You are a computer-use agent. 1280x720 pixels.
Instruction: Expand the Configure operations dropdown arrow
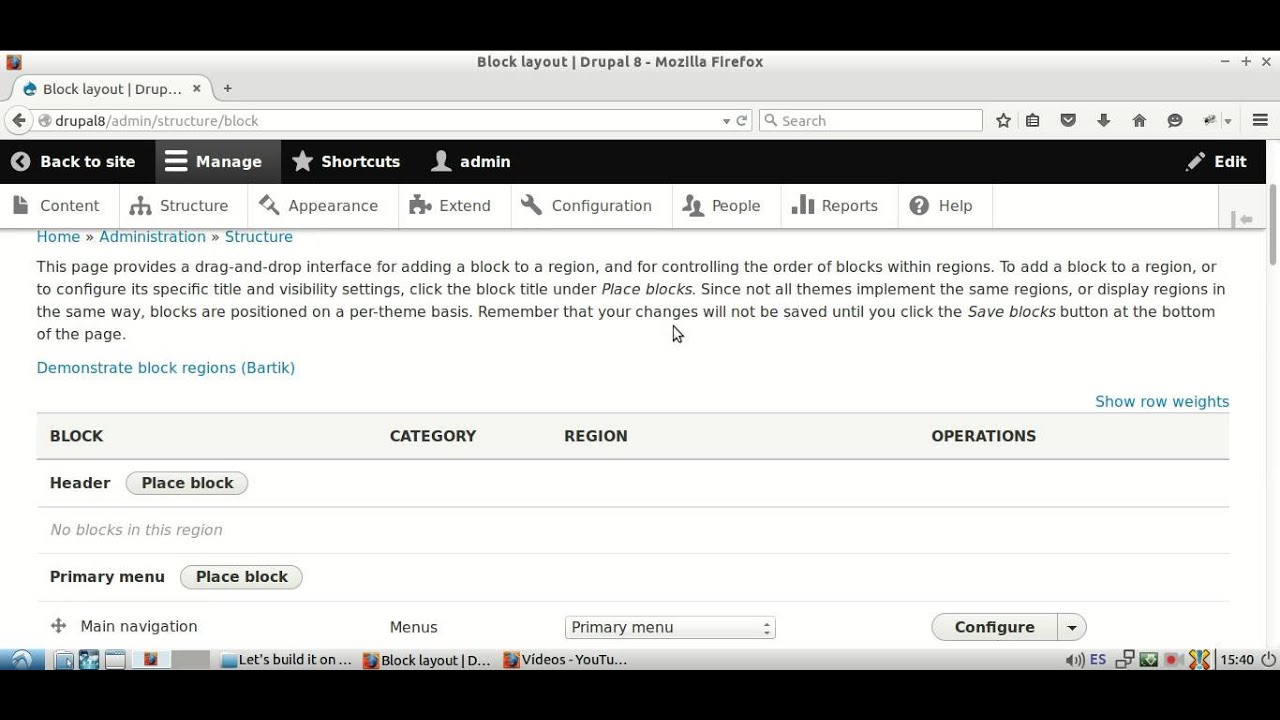pyautogui.click(x=1072, y=627)
